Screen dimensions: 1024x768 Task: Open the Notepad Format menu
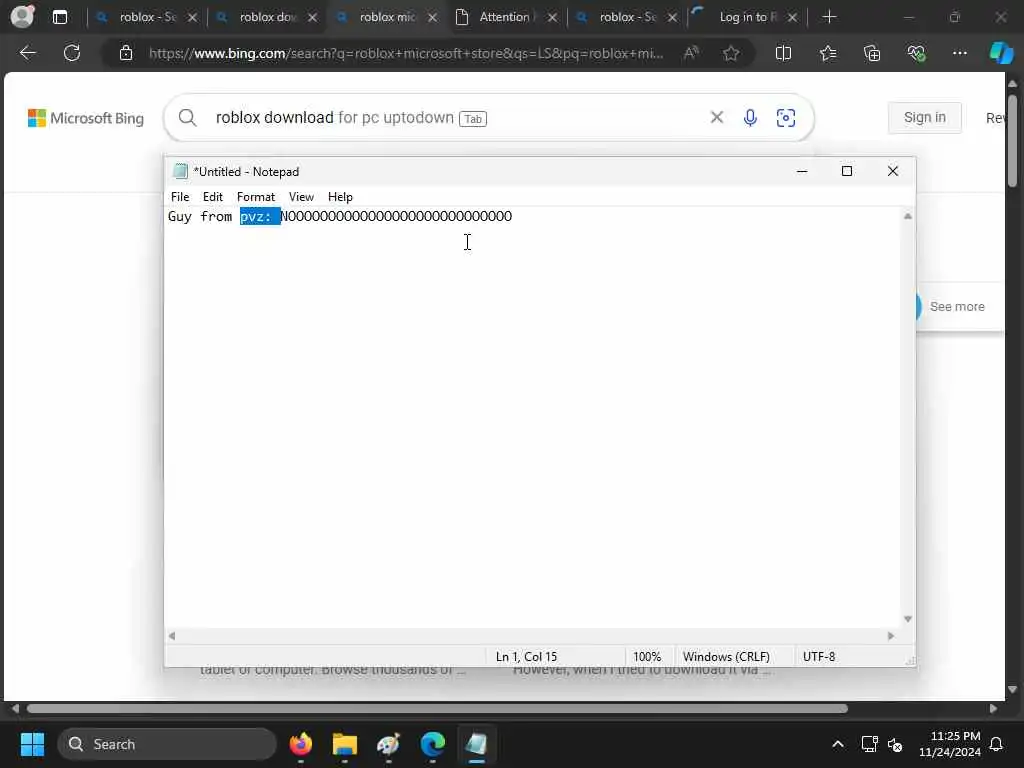coord(255,197)
